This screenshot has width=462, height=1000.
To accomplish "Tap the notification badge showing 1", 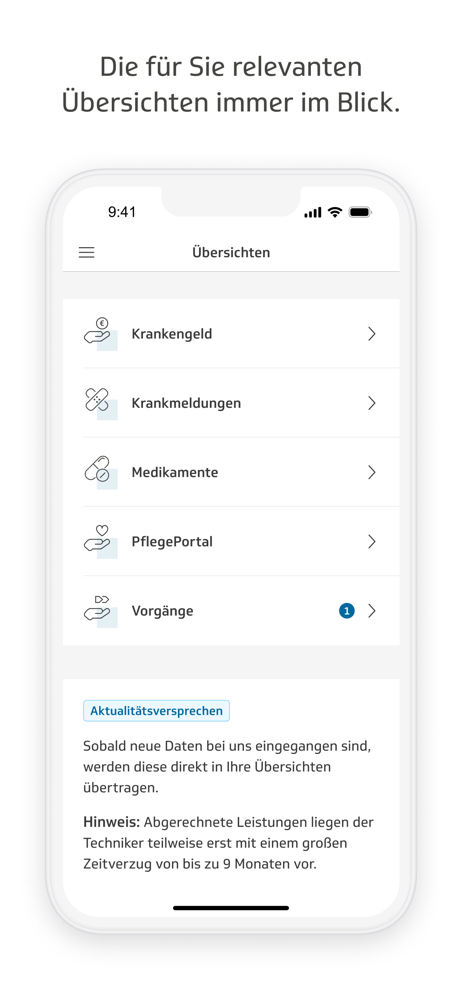I will [346, 611].
